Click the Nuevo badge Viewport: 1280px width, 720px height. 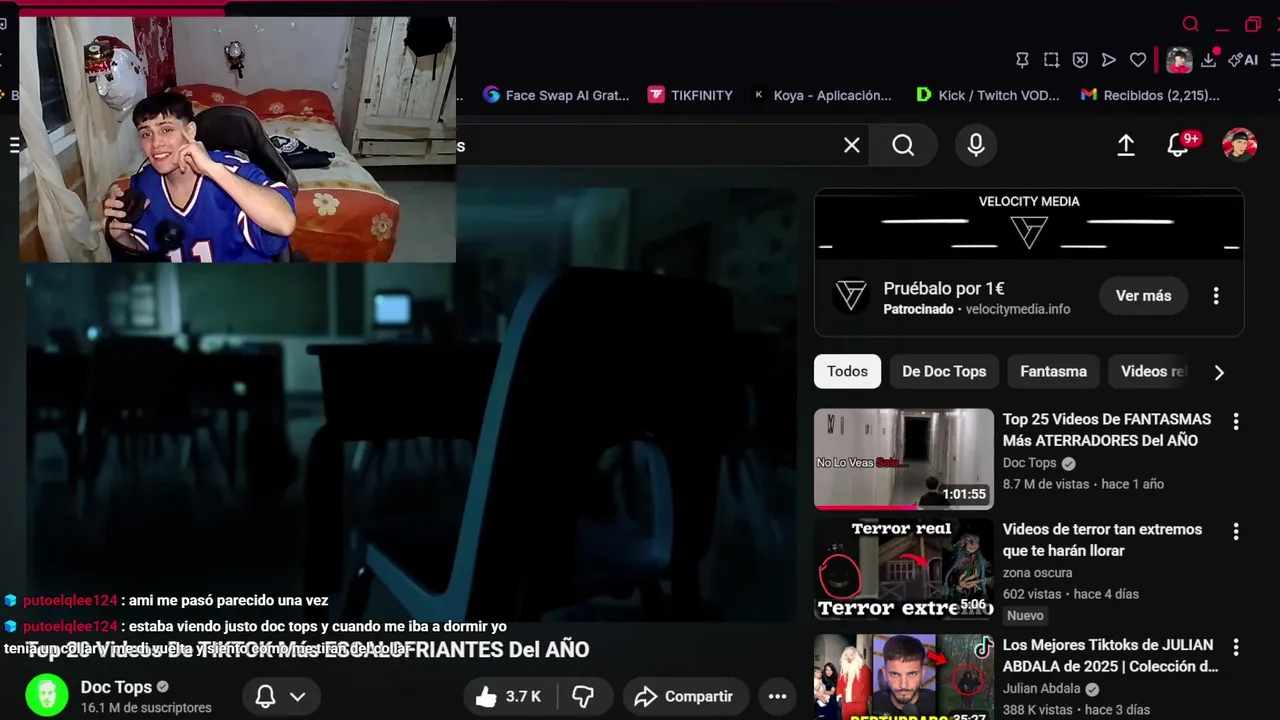pos(1025,616)
